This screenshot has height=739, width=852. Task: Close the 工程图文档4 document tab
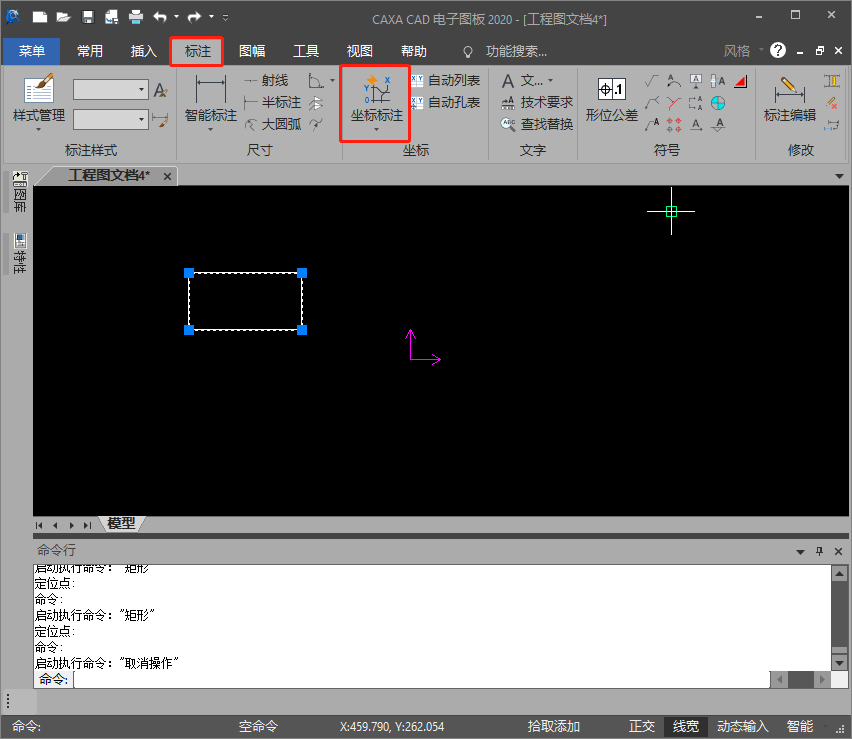click(167, 177)
